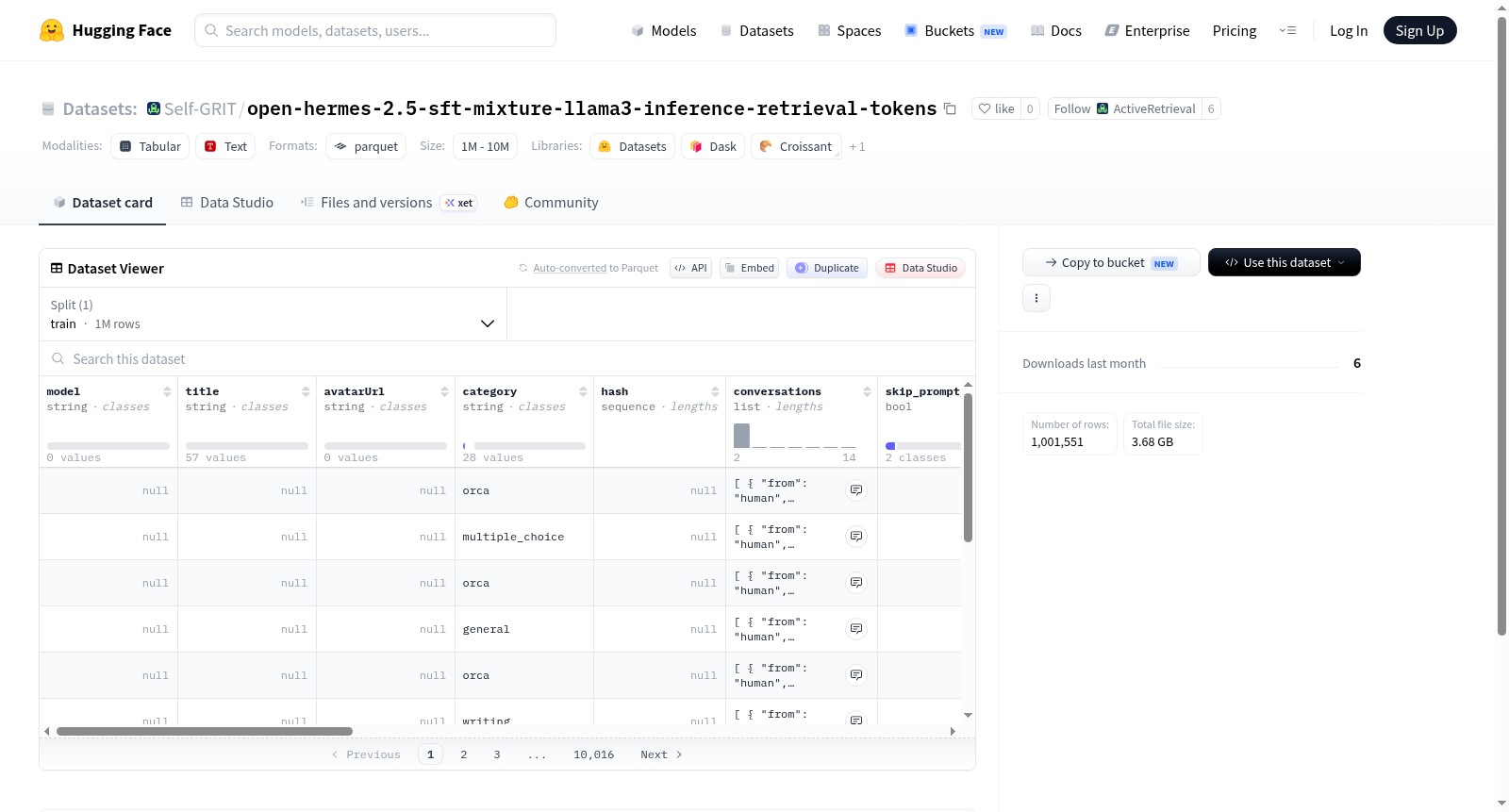Viewport: 1509px width, 812px height.
Task: Open conversation viewer icon in first orca row
Action: pyautogui.click(x=856, y=490)
